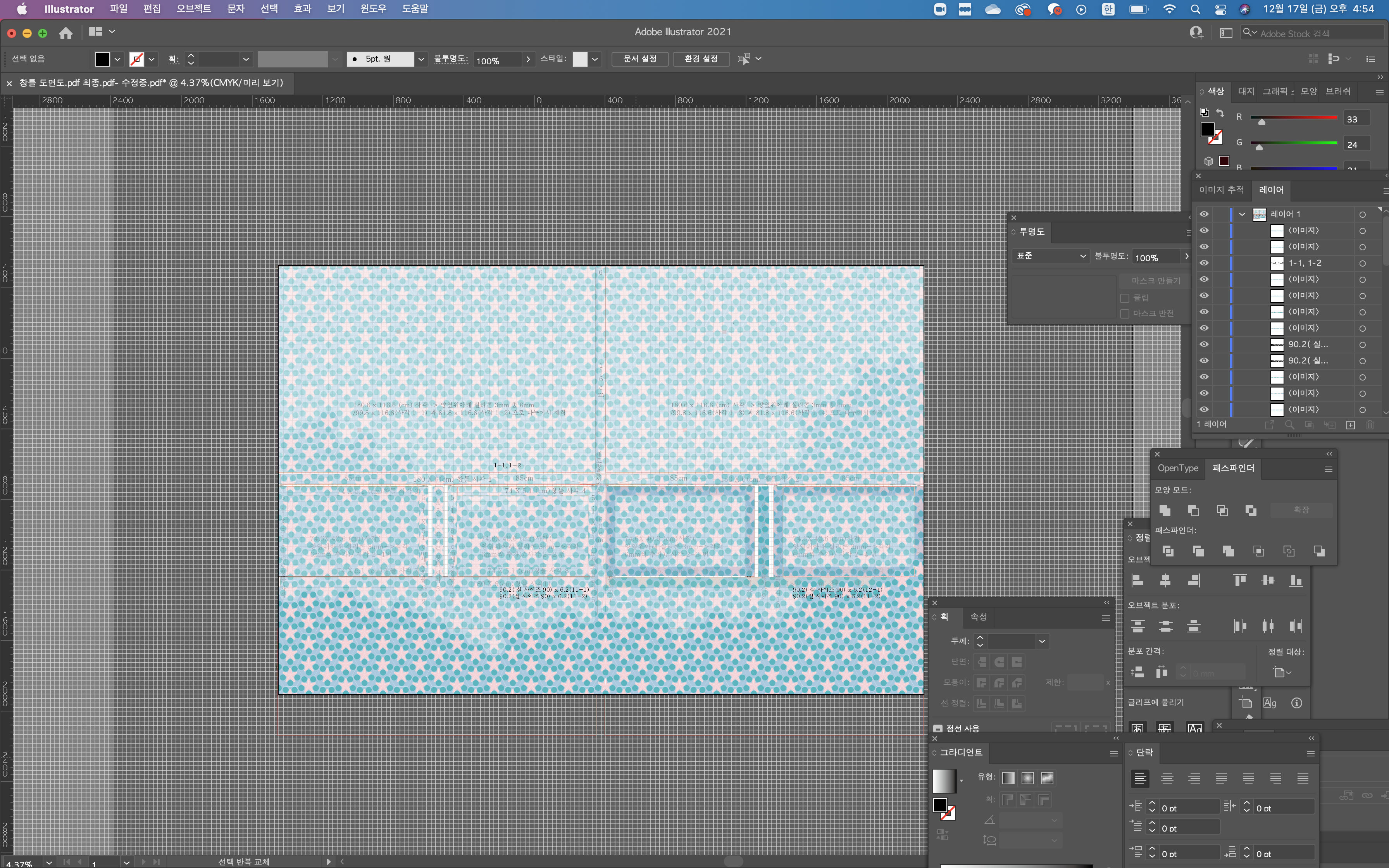The width and height of the screenshot is (1389, 868).
Task: Collapse the 레이어 1 layer tree
Action: click(1243, 214)
